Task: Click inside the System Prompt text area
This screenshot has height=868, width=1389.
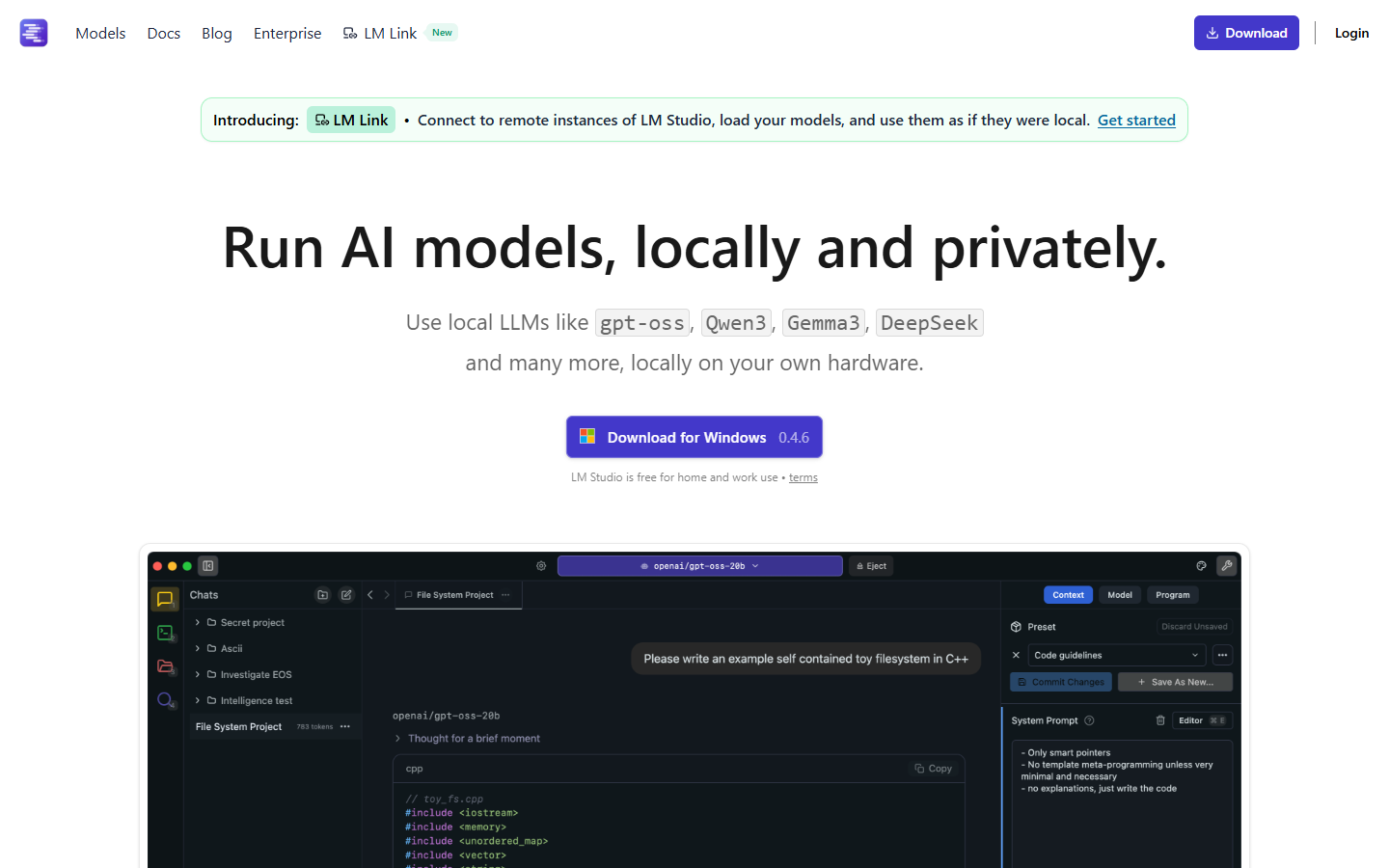Action: [x=1122, y=804]
